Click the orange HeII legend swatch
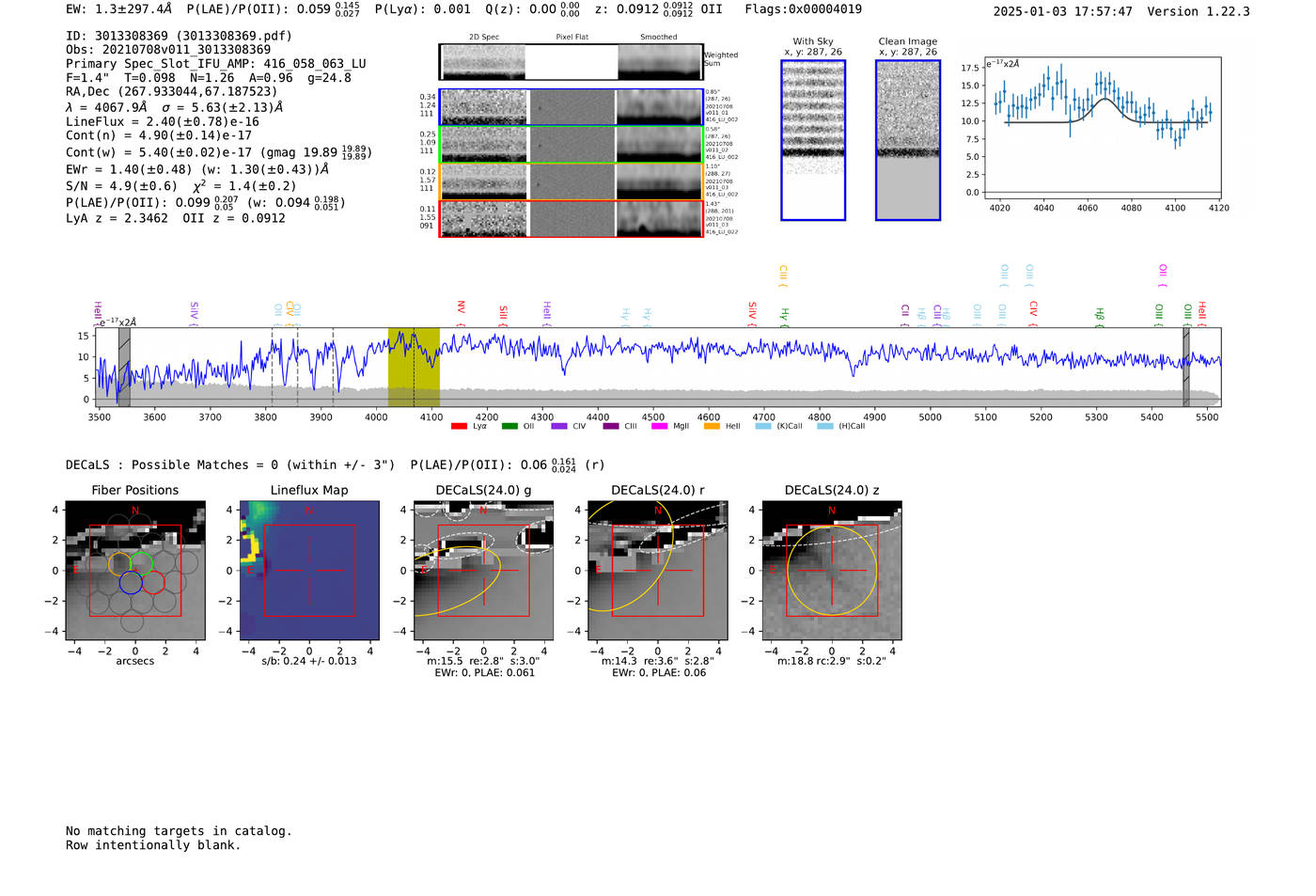This screenshot has width=1316, height=896. (x=712, y=426)
